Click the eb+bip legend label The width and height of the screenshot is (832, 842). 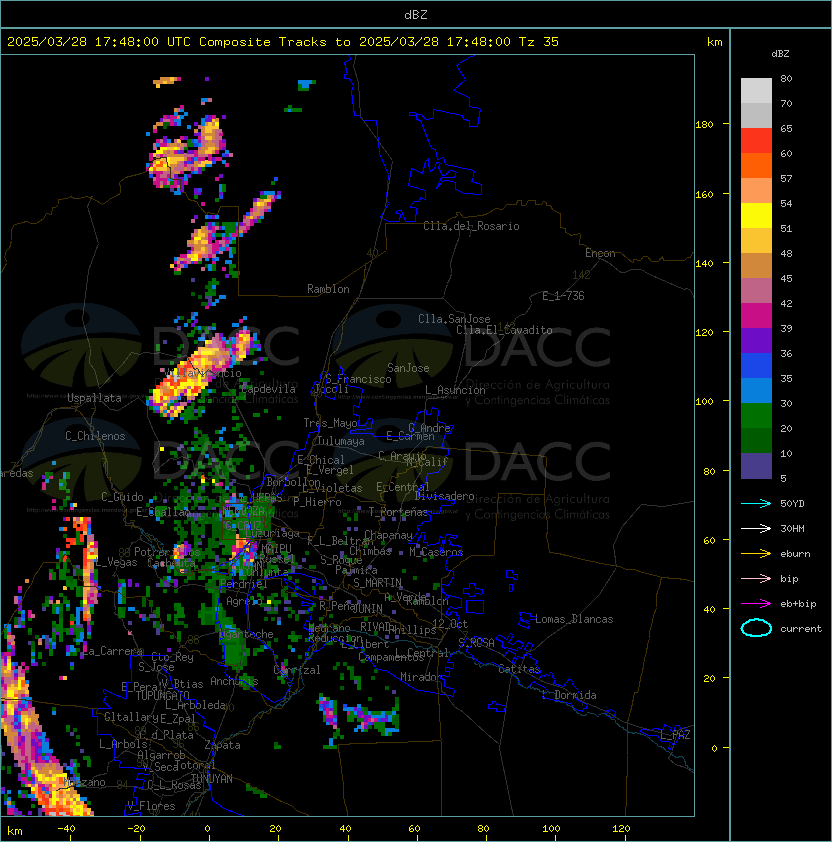798,604
